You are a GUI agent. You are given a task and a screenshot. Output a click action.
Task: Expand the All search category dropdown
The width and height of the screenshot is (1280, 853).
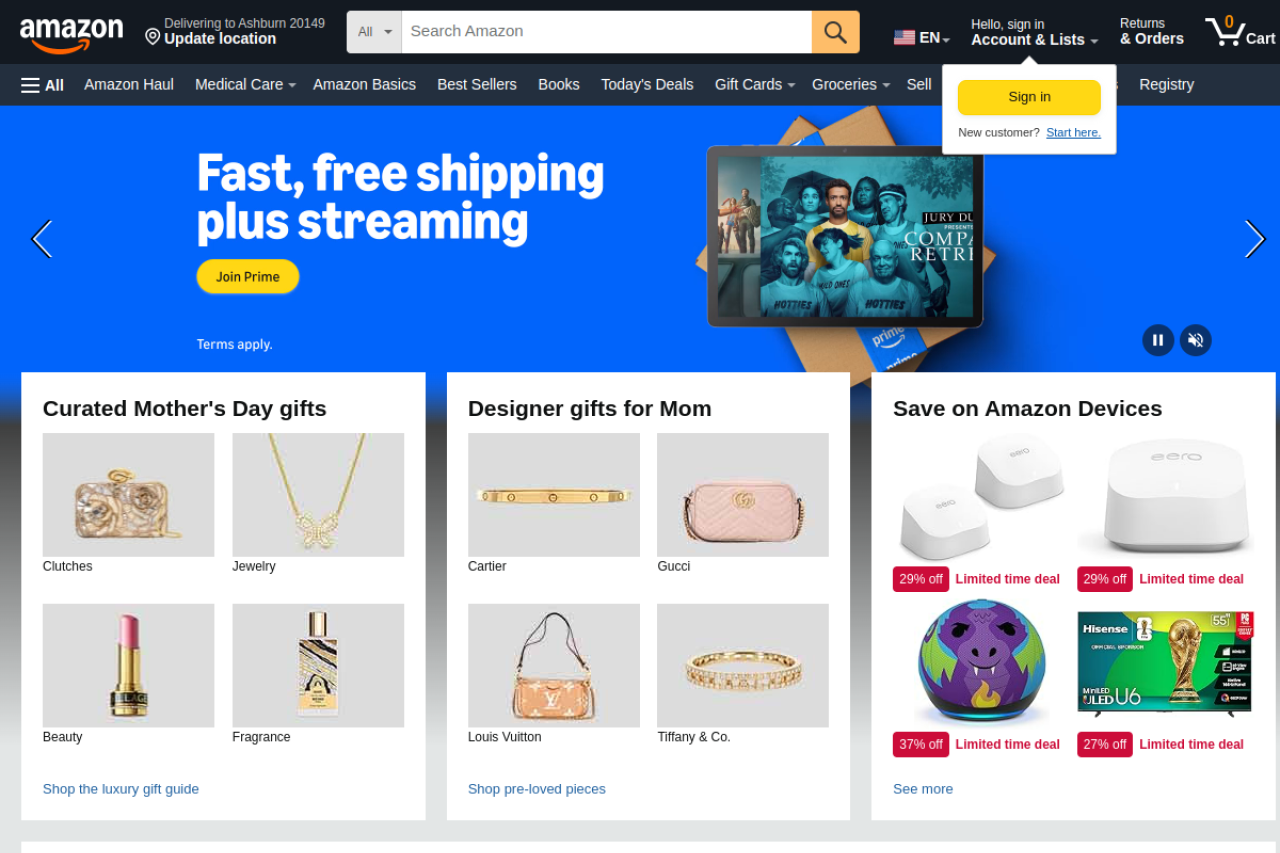coord(374,32)
